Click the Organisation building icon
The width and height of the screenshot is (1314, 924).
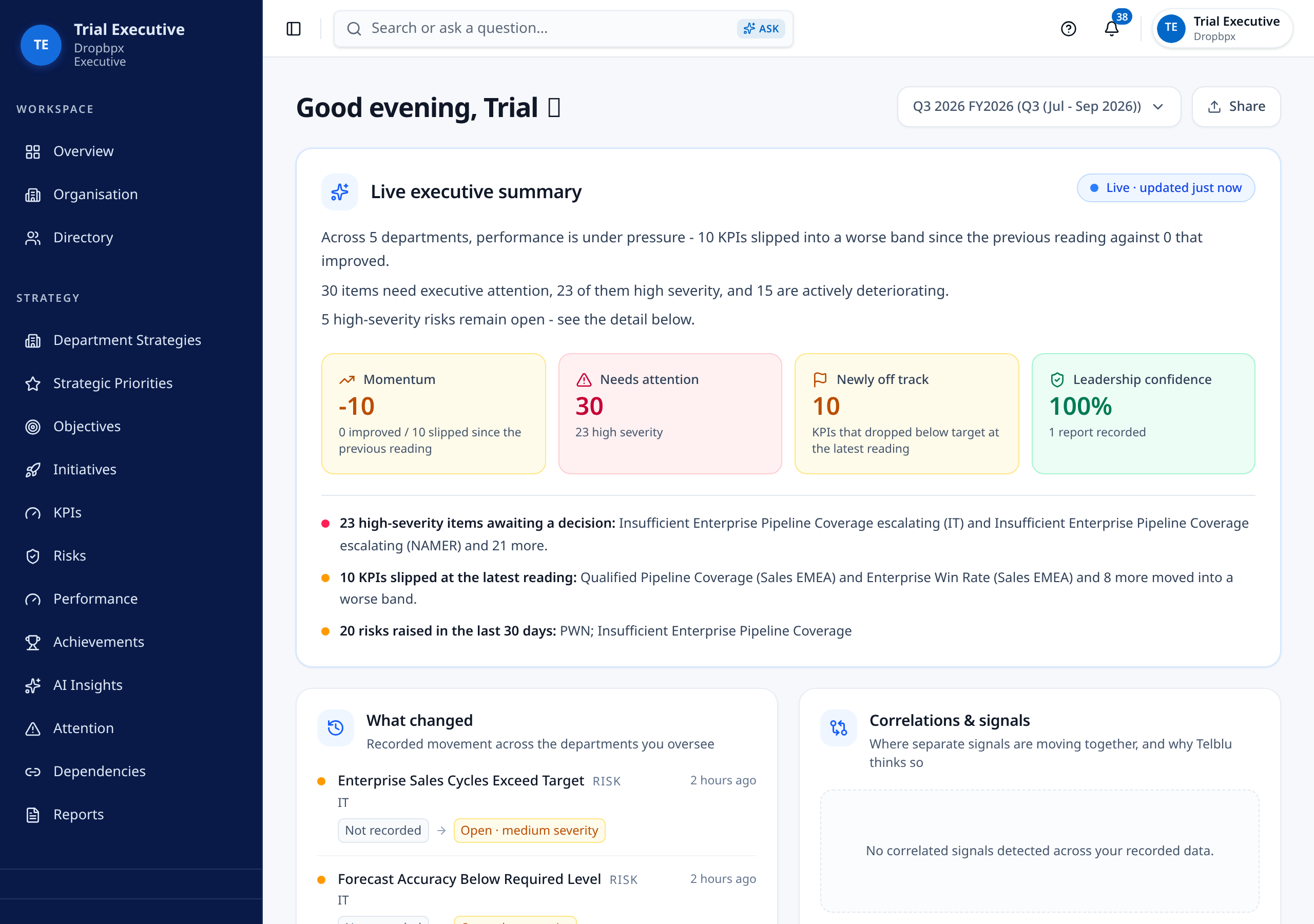(x=33, y=195)
